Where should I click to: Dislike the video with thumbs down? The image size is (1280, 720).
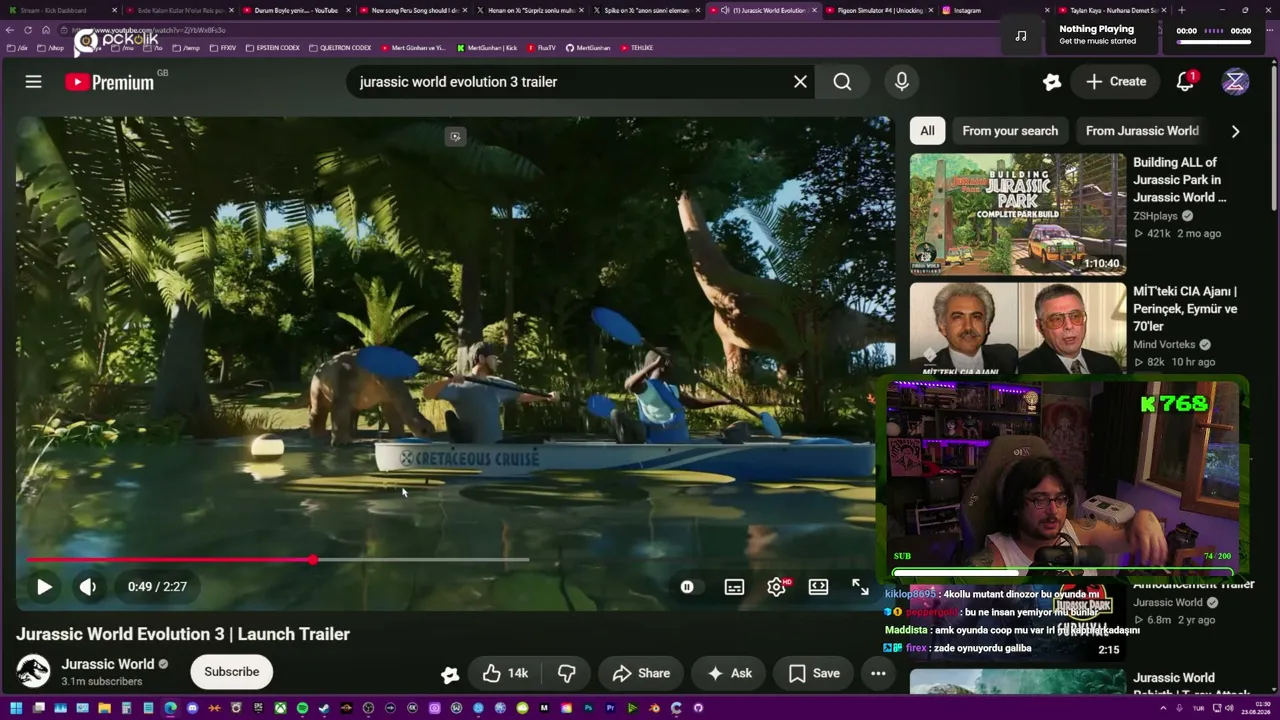coord(567,673)
